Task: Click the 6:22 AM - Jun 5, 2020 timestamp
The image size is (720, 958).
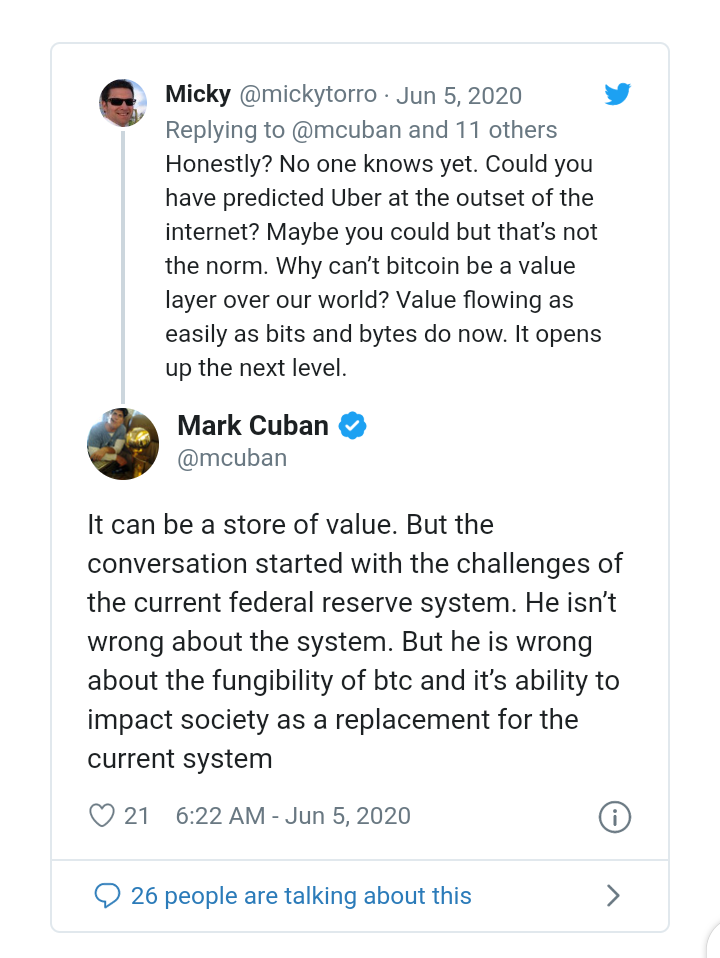Action: (x=293, y=816)
